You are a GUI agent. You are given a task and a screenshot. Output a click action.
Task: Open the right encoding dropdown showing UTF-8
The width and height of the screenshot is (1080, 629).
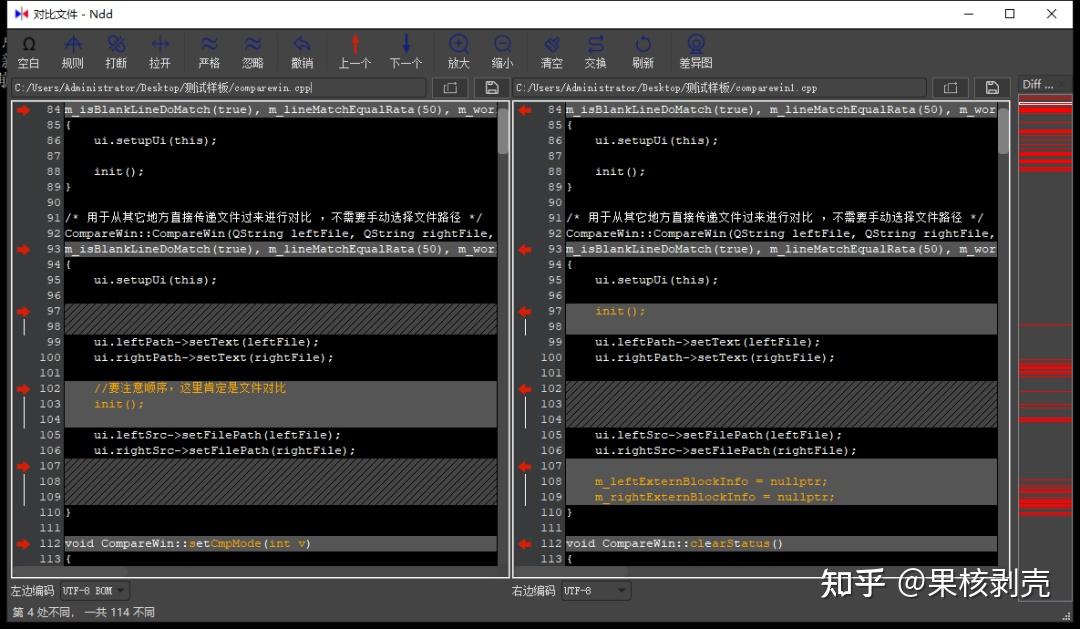coord(595,590)
